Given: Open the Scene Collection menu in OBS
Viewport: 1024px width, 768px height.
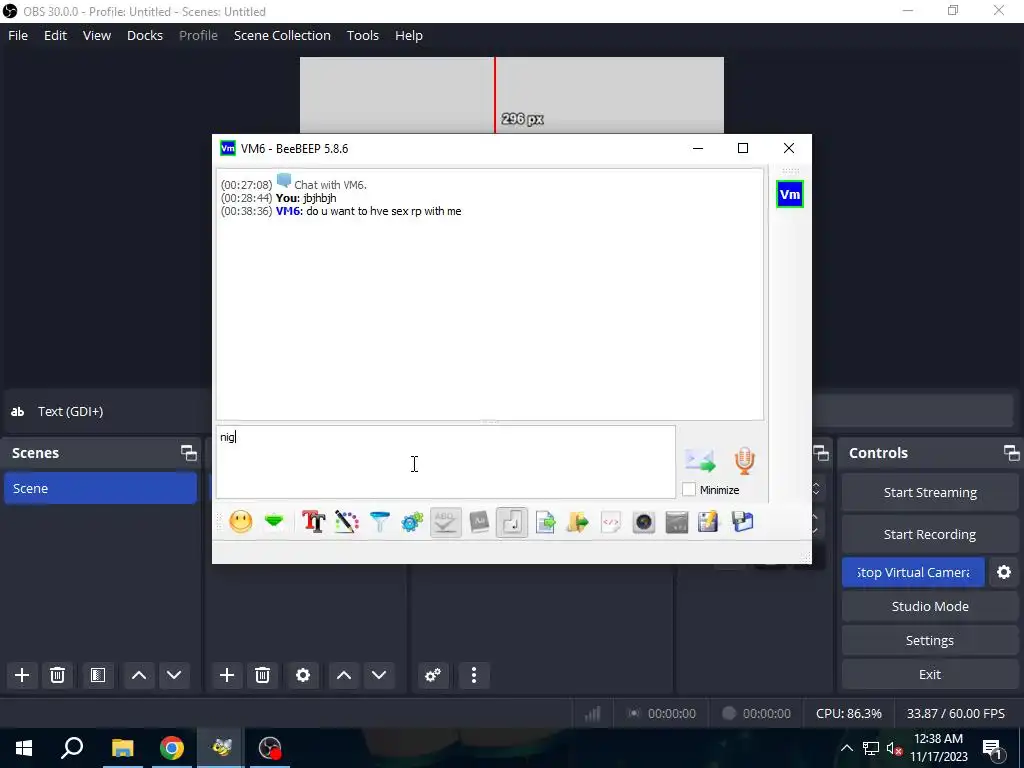Looking at the screenshot, I should [282, 35].
